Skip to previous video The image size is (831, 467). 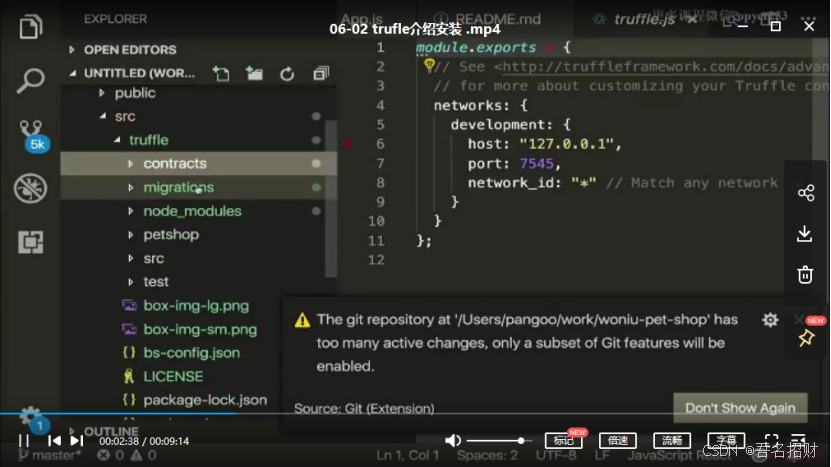tap(54, 440)
